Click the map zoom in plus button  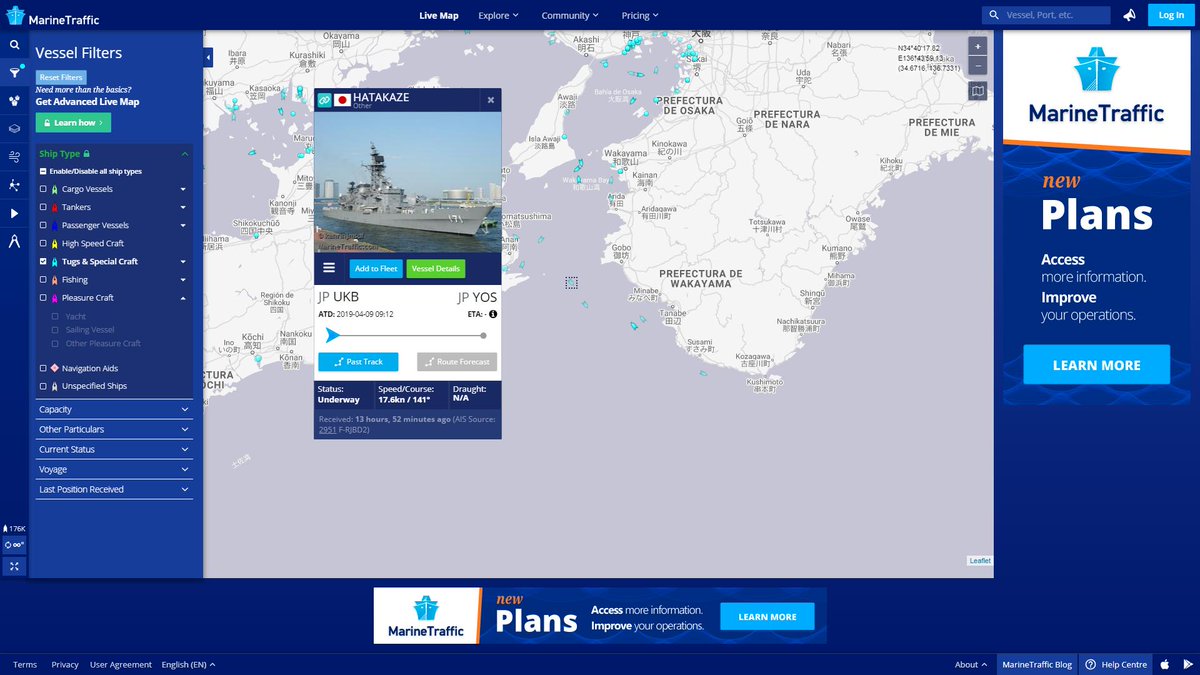978,47
